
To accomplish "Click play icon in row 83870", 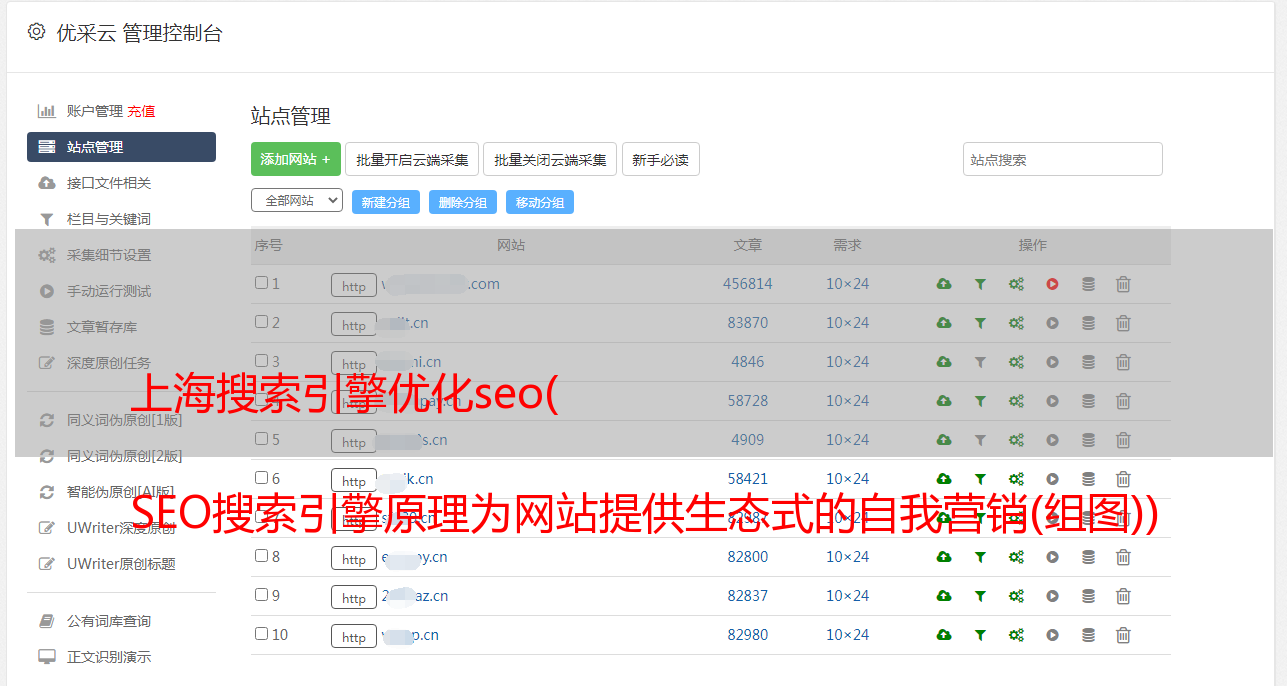I will (x=1052, y=323).
